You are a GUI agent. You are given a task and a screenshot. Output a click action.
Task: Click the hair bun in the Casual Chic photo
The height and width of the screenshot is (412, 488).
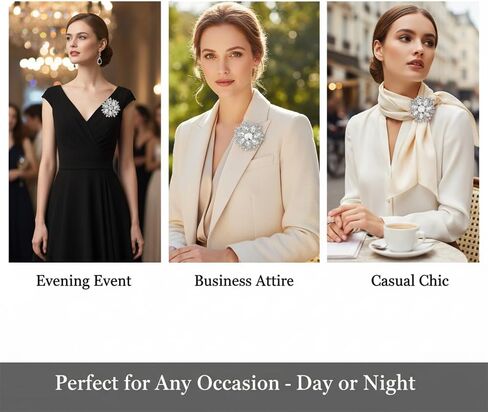(377, 71)
